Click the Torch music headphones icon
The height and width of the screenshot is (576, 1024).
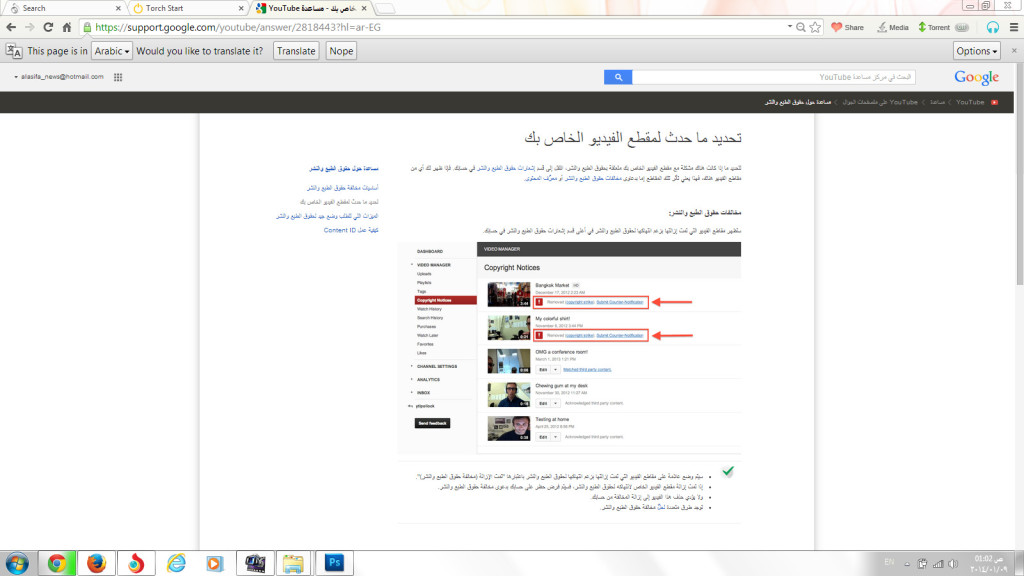pos(993,27)
